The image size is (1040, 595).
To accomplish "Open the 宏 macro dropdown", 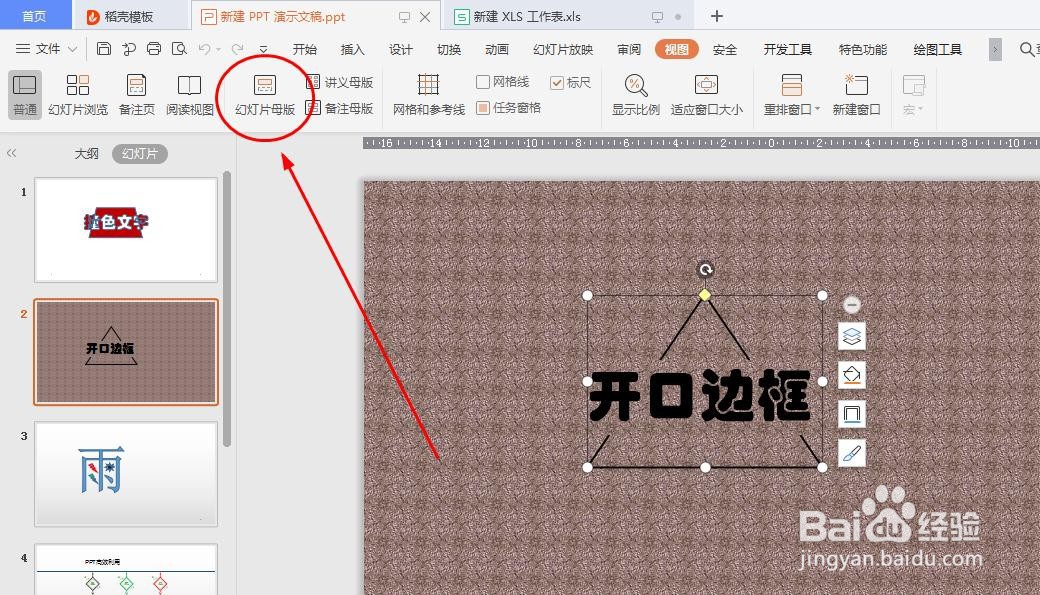I will 913,96.
